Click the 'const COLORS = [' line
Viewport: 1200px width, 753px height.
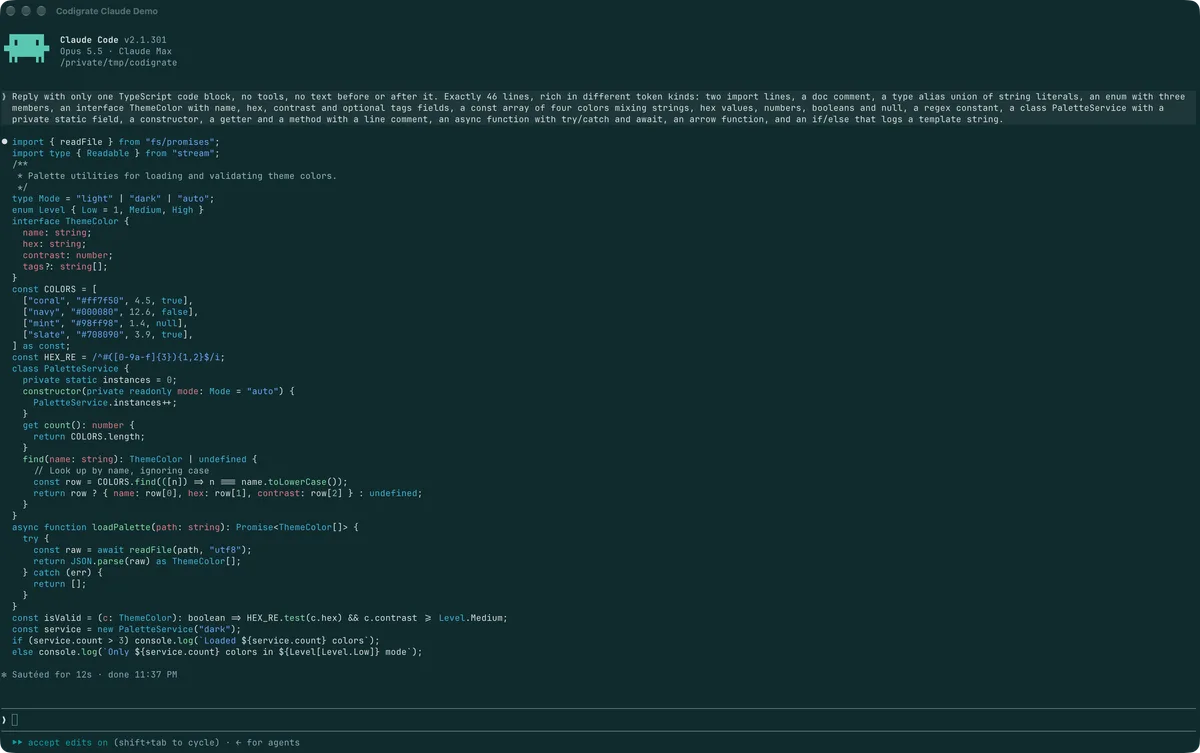tap(54, 289)
